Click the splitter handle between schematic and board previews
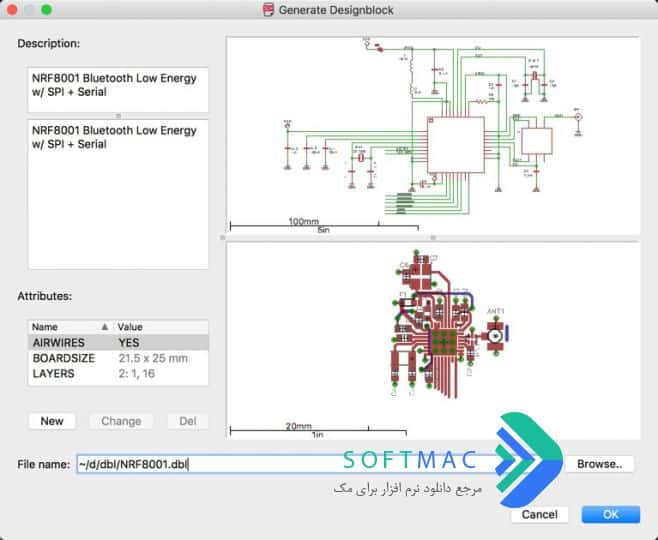 tap(433, 238)
